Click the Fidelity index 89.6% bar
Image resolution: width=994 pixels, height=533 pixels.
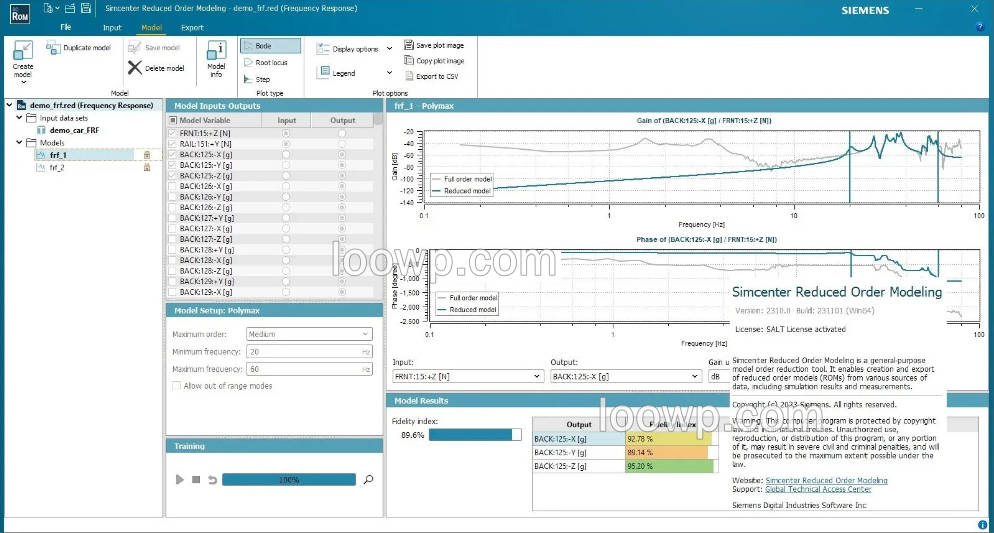pos(475,435)
